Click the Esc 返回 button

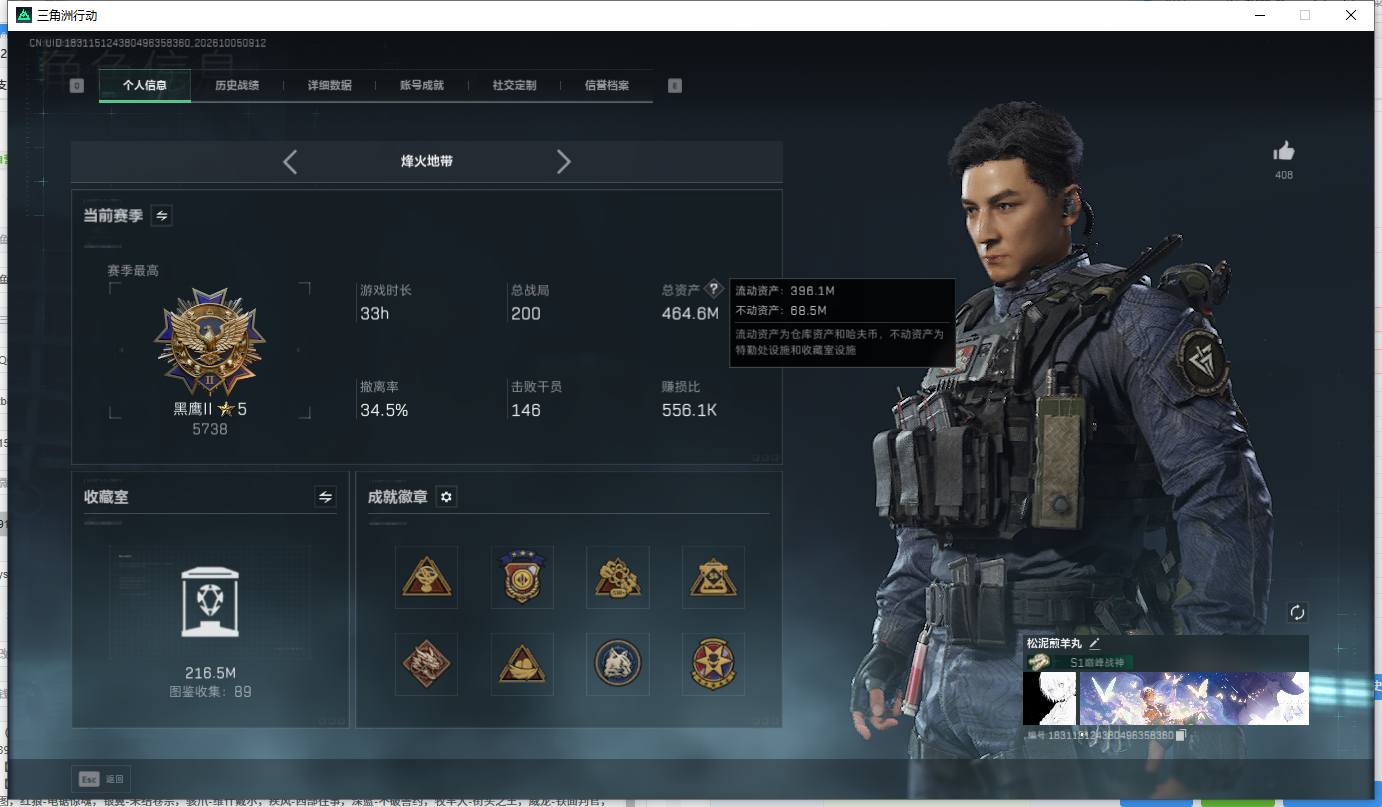click(101, 779)
